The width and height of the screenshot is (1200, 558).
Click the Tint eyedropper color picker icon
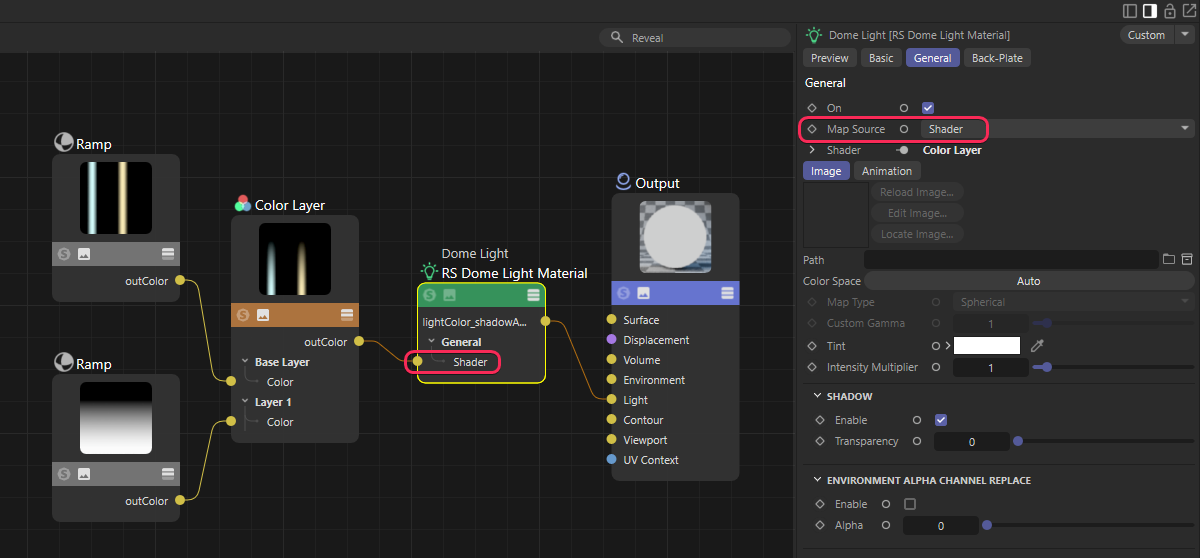point(1037,346)
